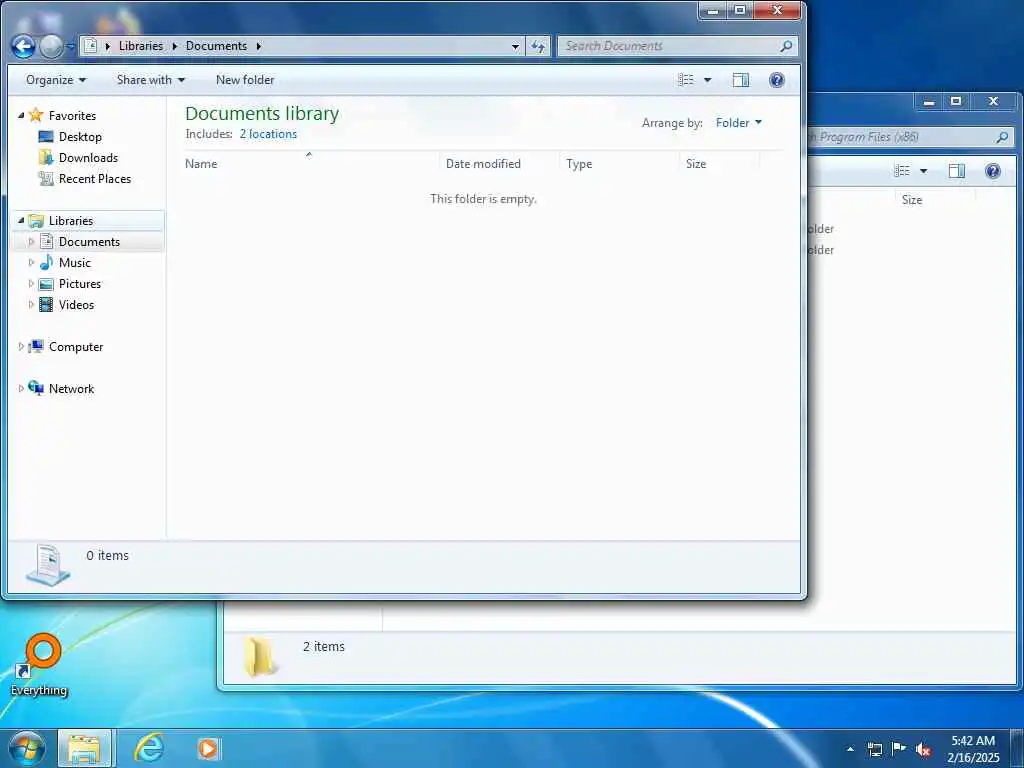This screenshot has width=1024, height=768.
Task: Open the network tray icon
Action: click(x=875, y=749)
